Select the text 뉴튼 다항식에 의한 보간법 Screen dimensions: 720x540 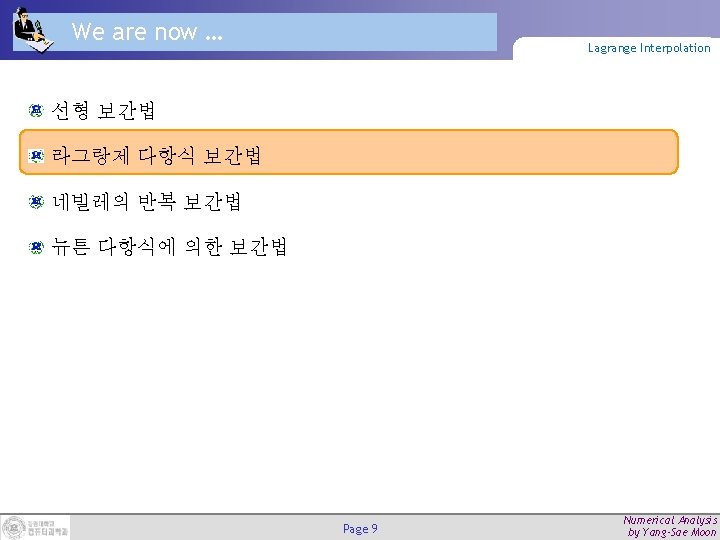pos(169,247)
